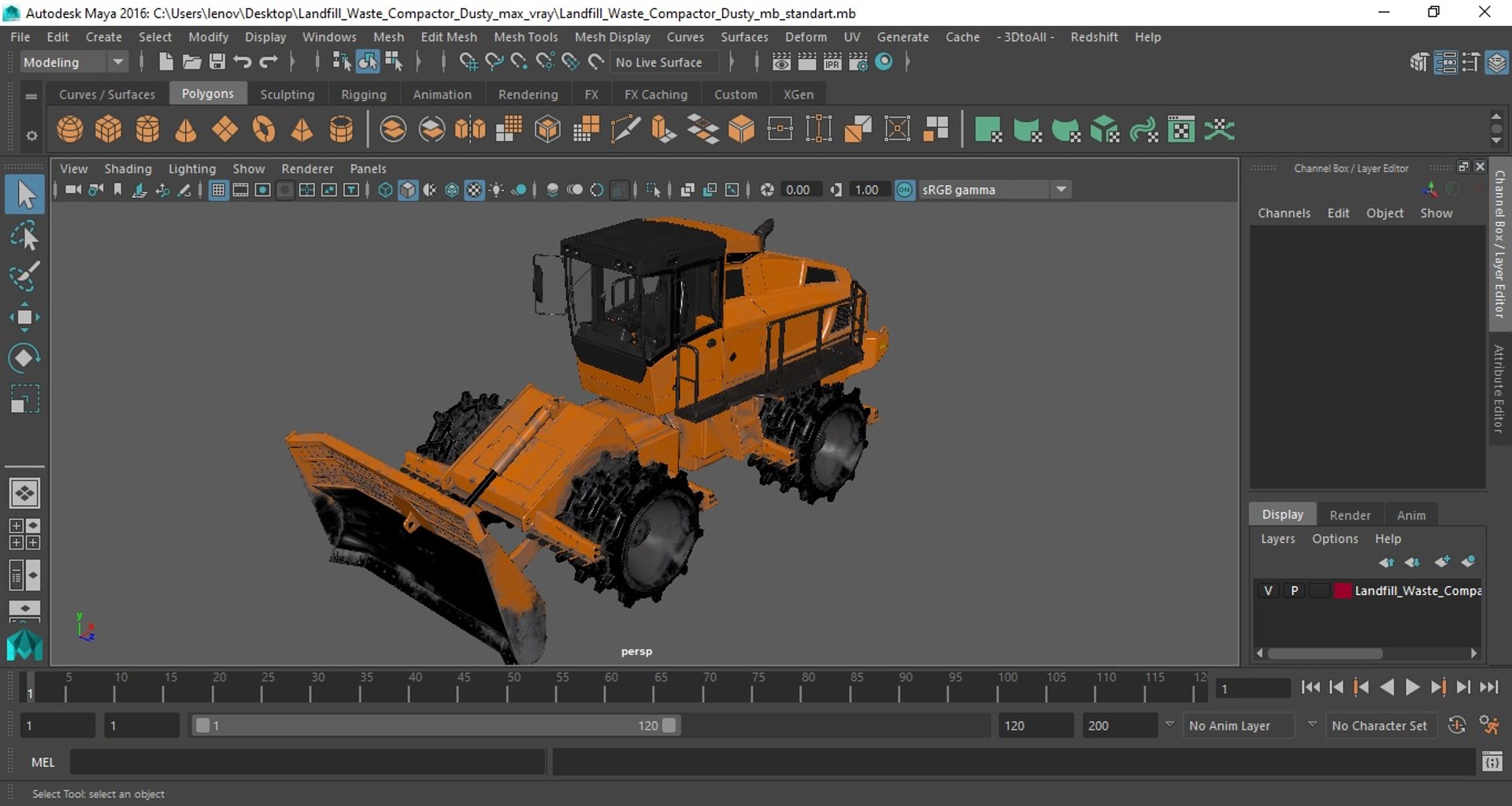This screenshot has height=806, width=1512.
Task: Switch to single perspective view layout
Action: pos(24,494)
